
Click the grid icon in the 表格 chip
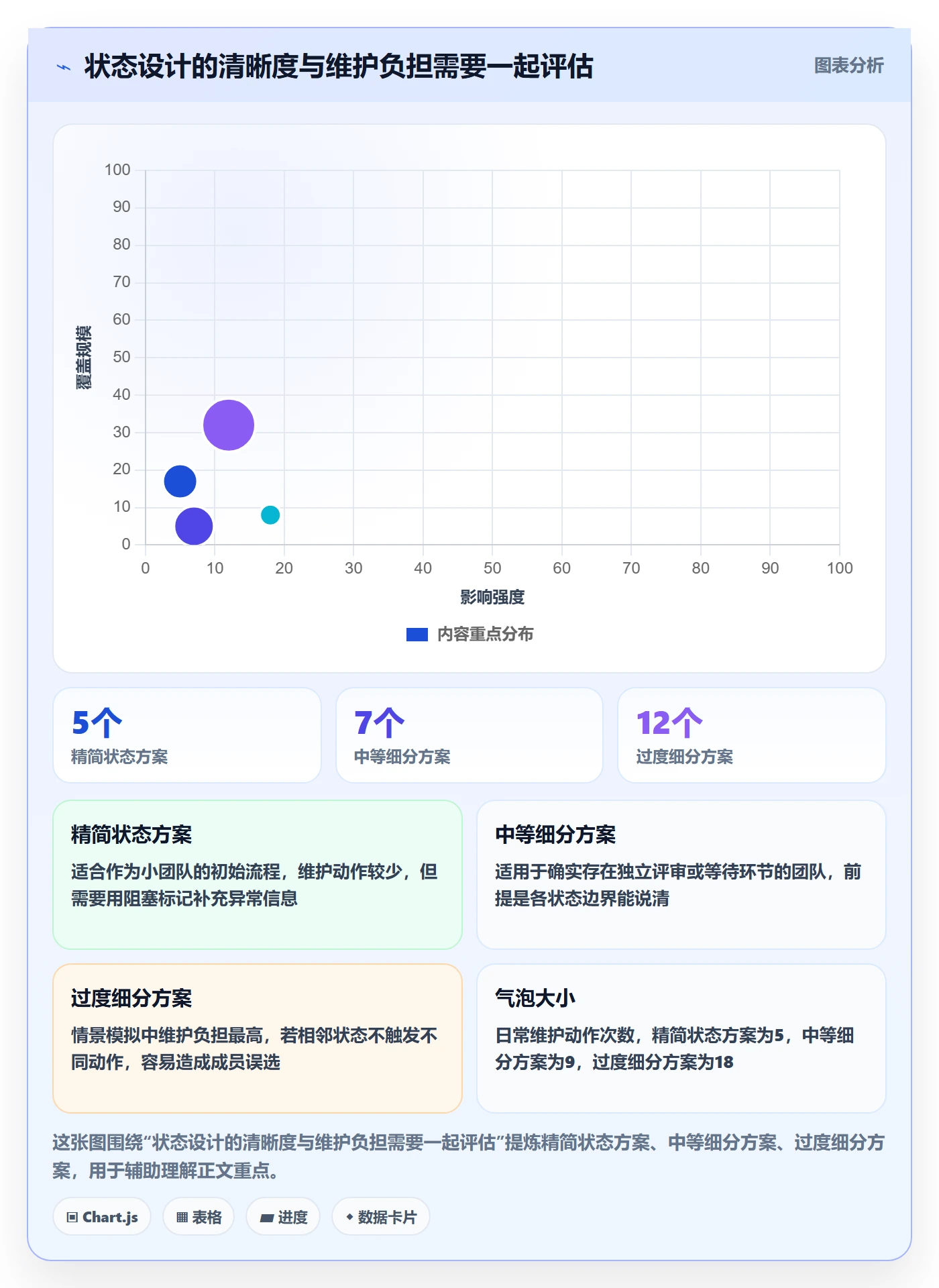click(182, 1218)
